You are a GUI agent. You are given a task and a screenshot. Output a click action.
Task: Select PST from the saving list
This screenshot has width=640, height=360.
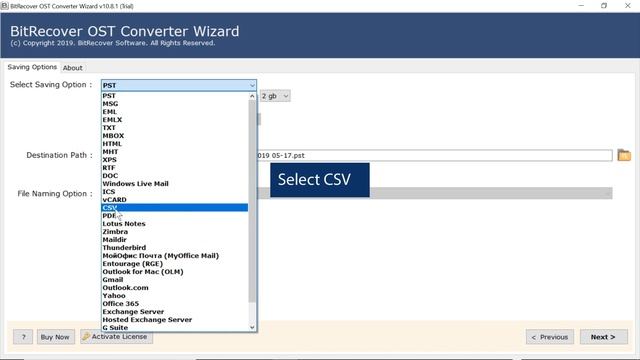(x=175, y=96)
